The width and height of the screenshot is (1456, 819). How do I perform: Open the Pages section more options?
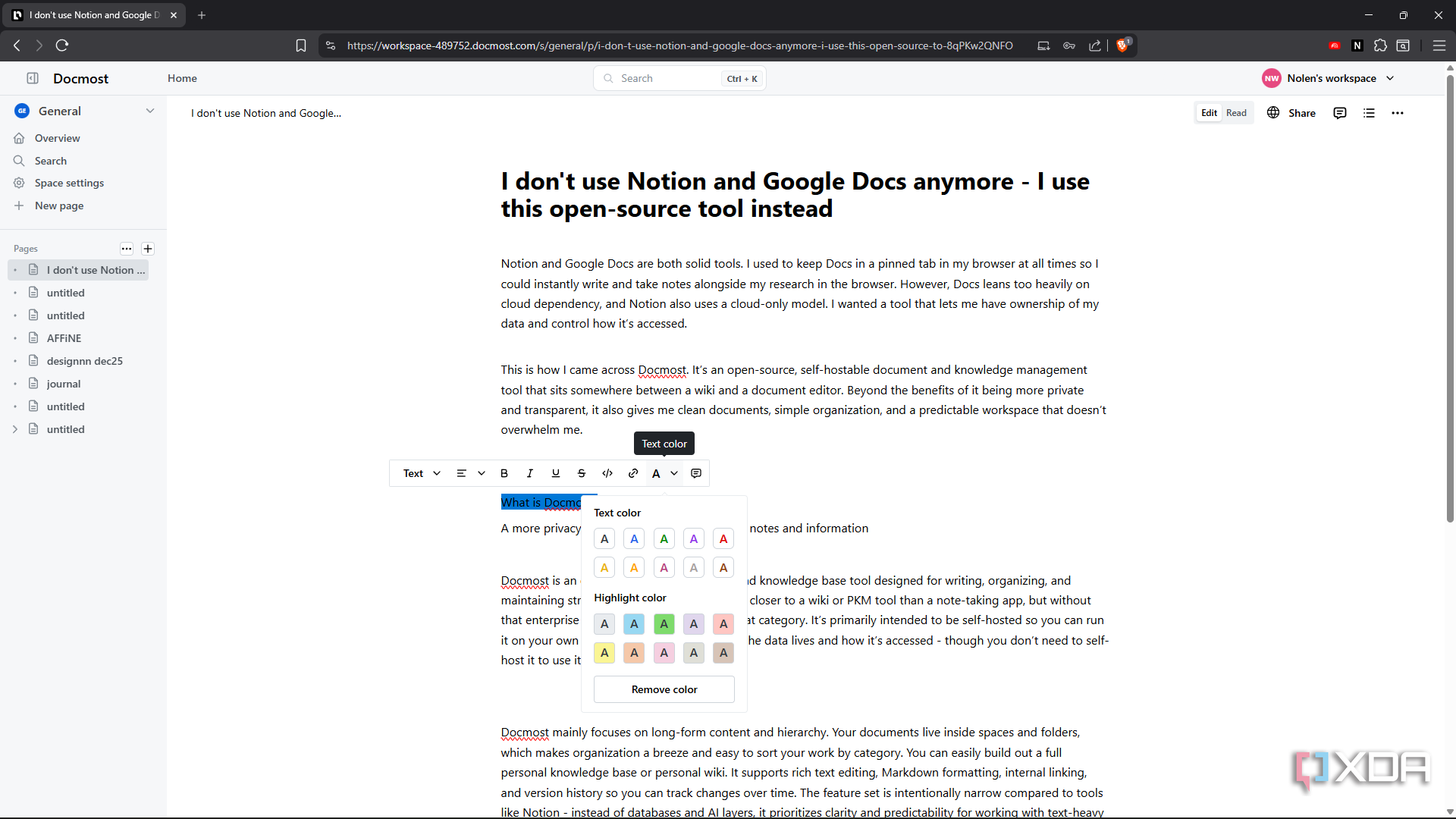coord(127,249)
